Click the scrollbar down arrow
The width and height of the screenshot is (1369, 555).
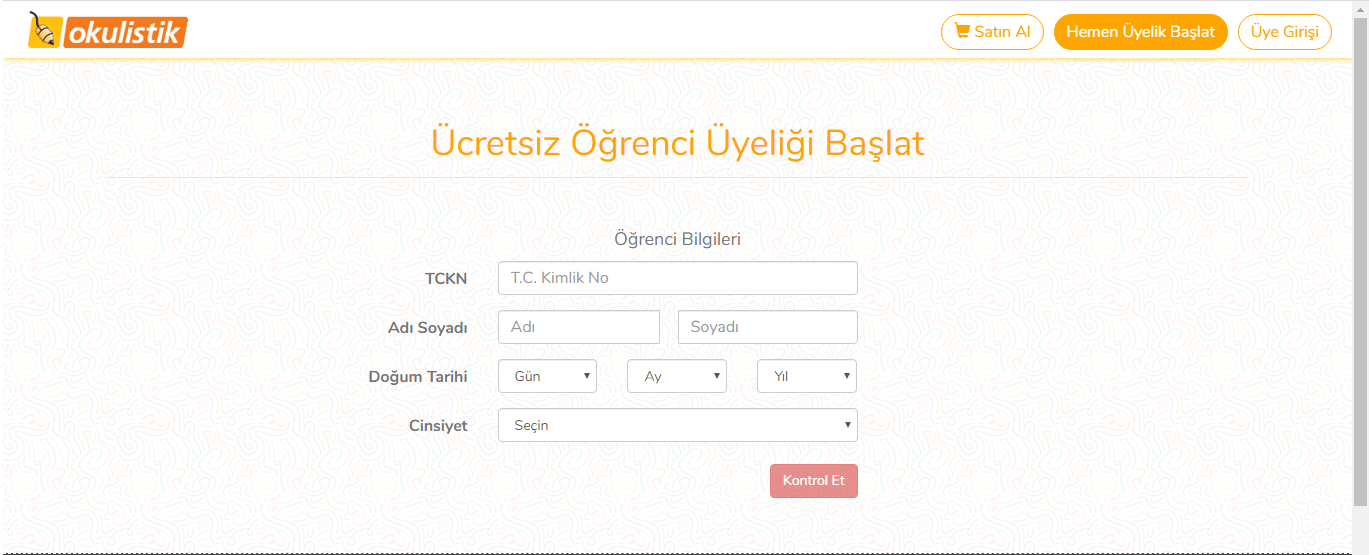coord(1360,548)
